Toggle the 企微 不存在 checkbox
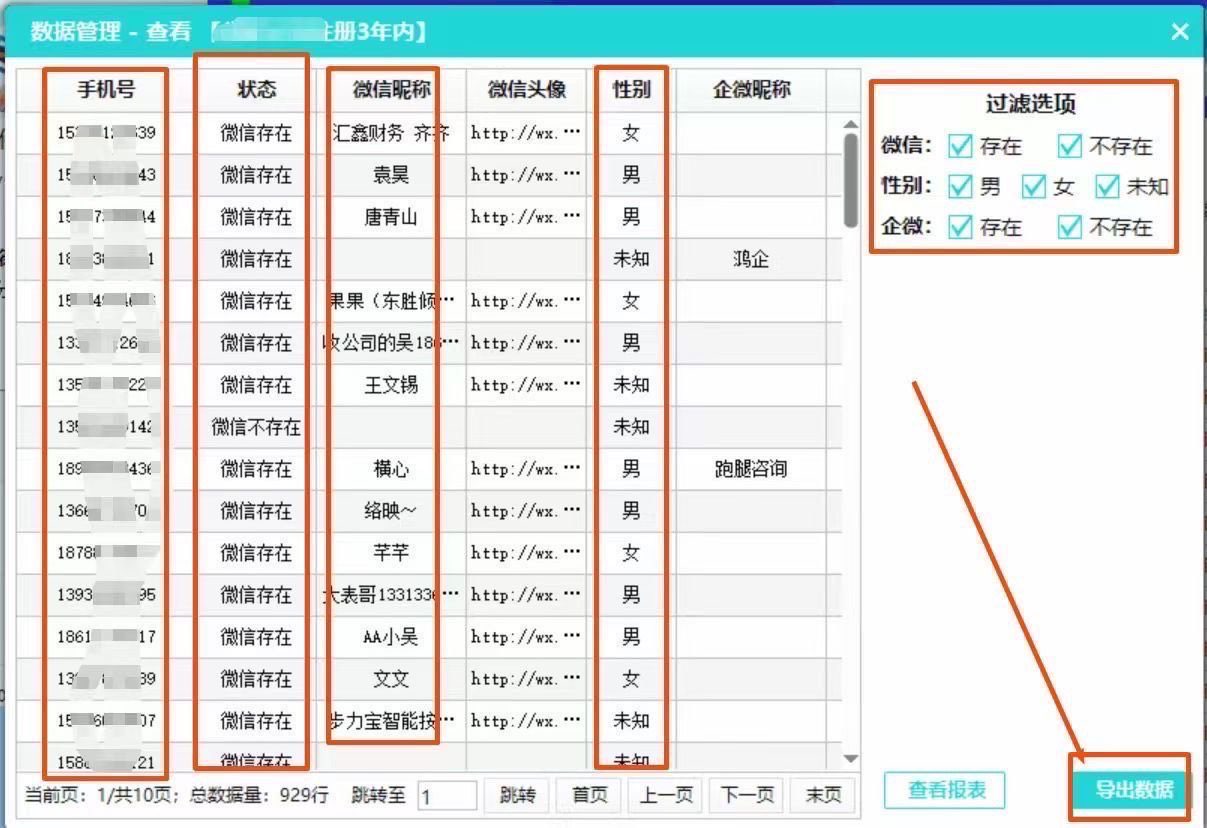This screenshot has height=828, width=1207. (1070, 227)
